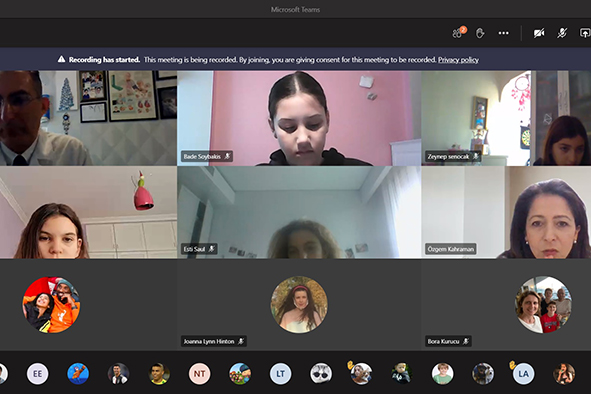This screenshot has height=394, width=591.
Task: Click Bora Kurucu family avatar
Action: coord(543,305)
